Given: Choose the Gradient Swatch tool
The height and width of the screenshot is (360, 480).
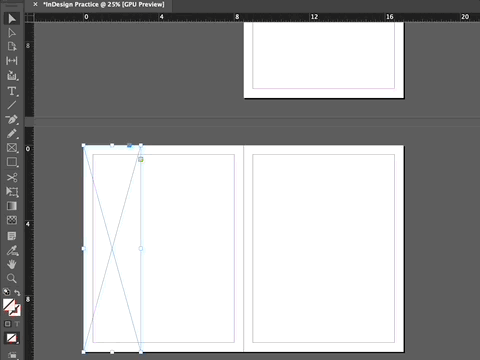Looking at the screenshot, I should point(12,206).
